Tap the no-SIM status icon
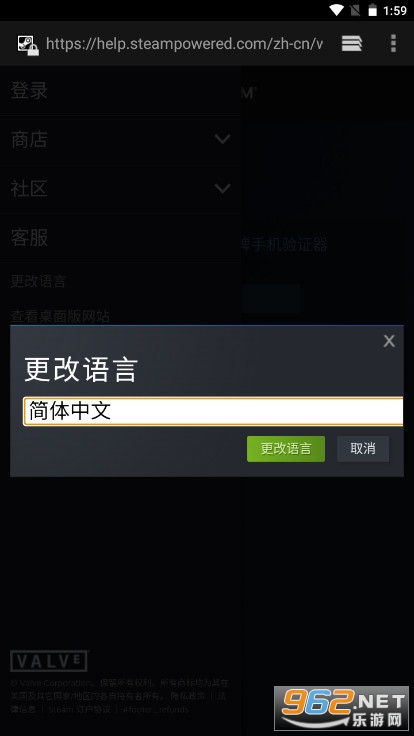This screenshot has height=736, width=414. point(355,10)
